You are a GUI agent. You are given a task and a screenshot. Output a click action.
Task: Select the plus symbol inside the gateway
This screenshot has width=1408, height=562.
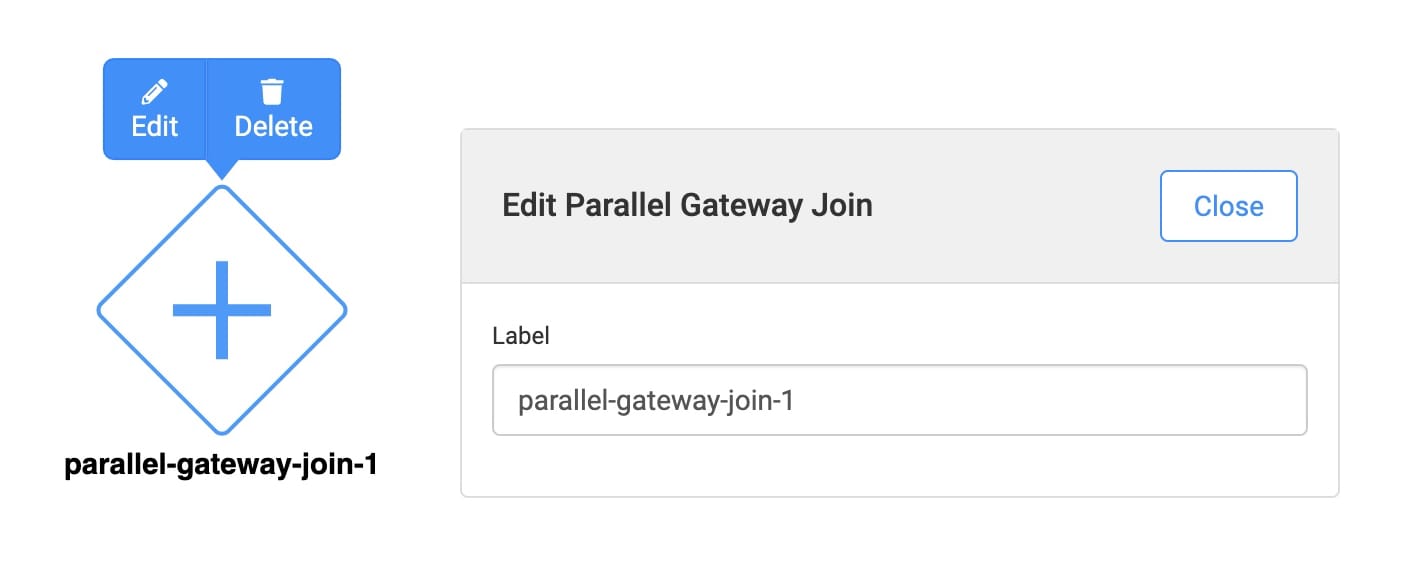point(222,310)
